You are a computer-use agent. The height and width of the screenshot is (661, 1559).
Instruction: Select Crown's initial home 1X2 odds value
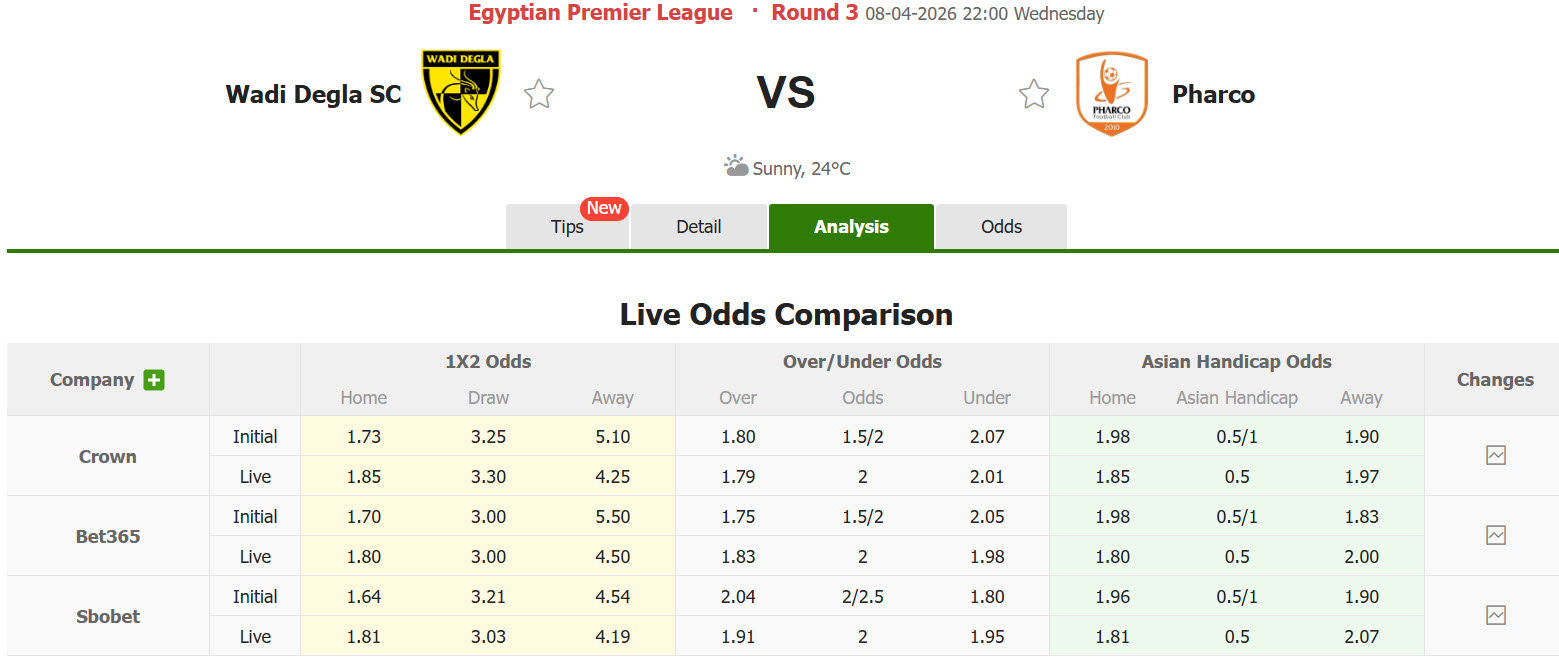click(363, 436)
